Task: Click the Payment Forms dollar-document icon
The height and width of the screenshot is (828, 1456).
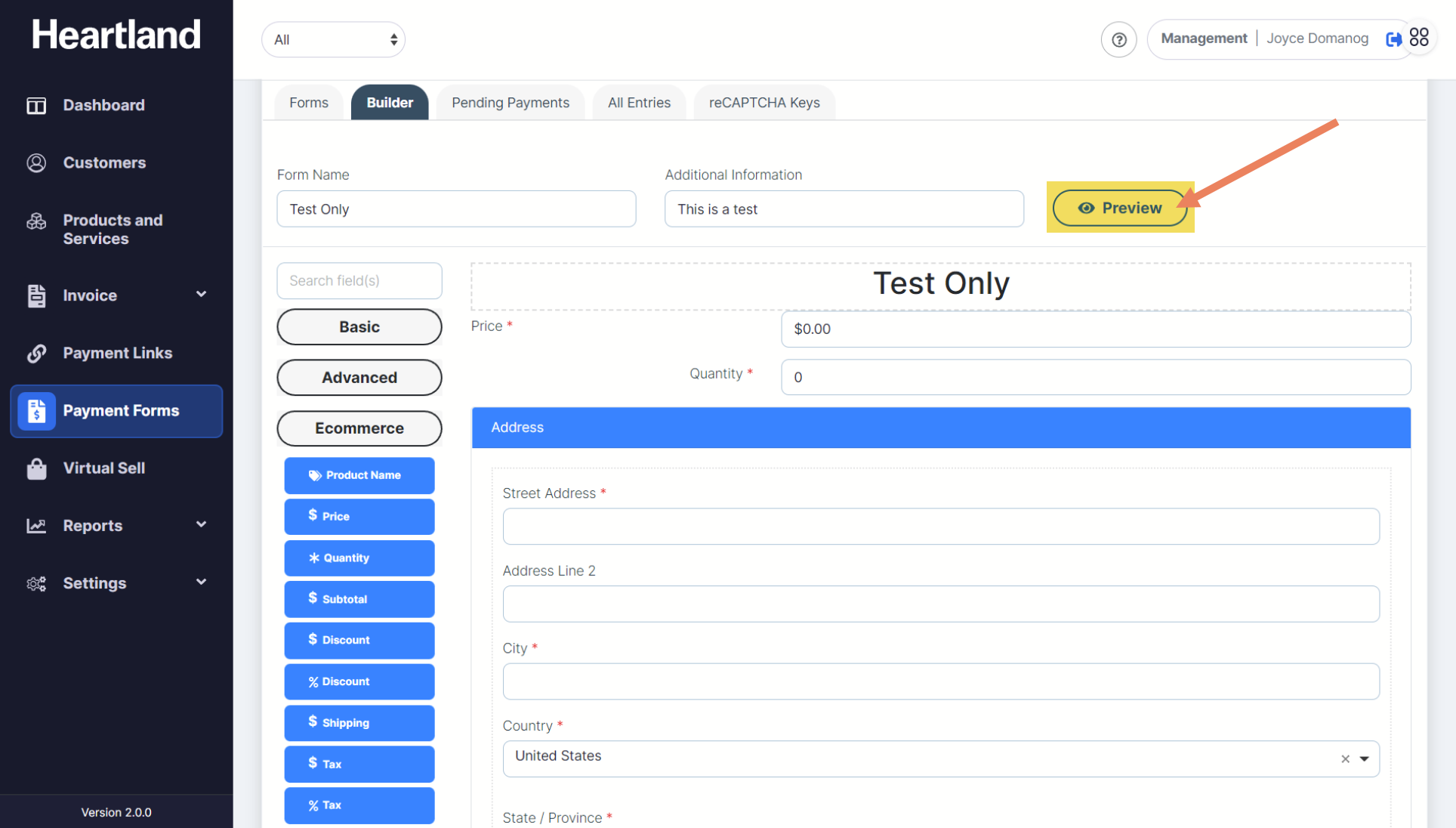Action: 36,411
